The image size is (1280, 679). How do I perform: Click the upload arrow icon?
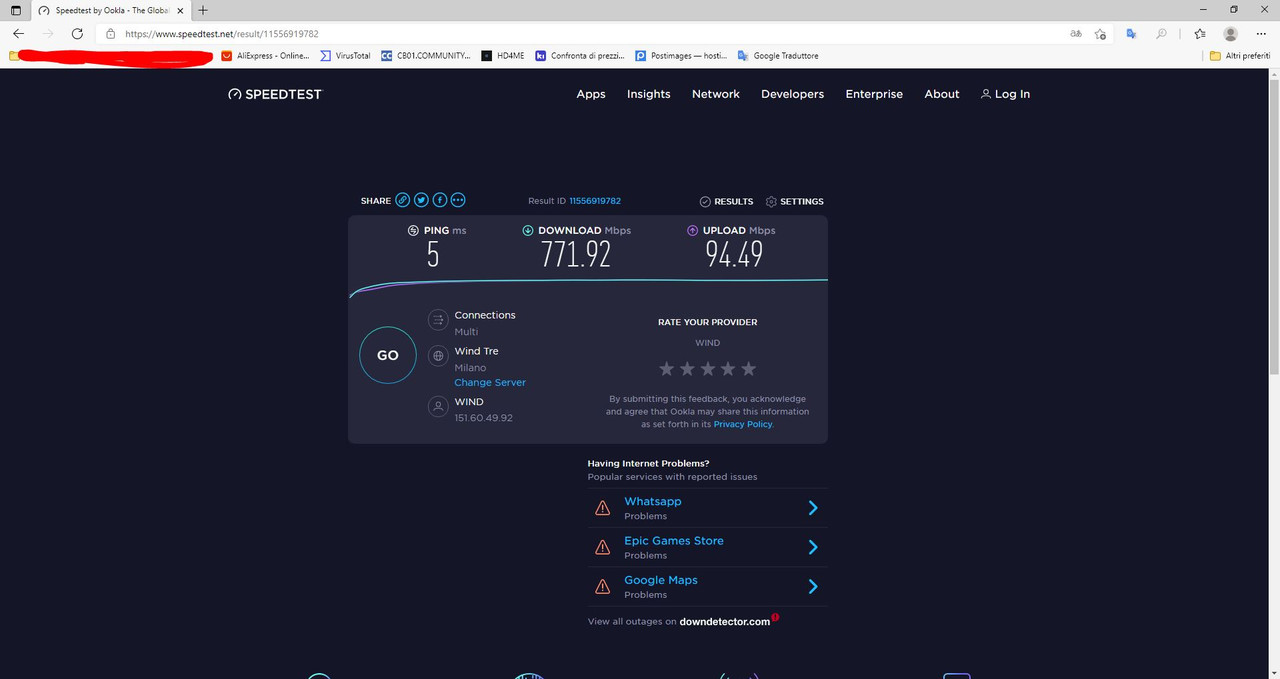pyautogui.click(x=692, y=230)
